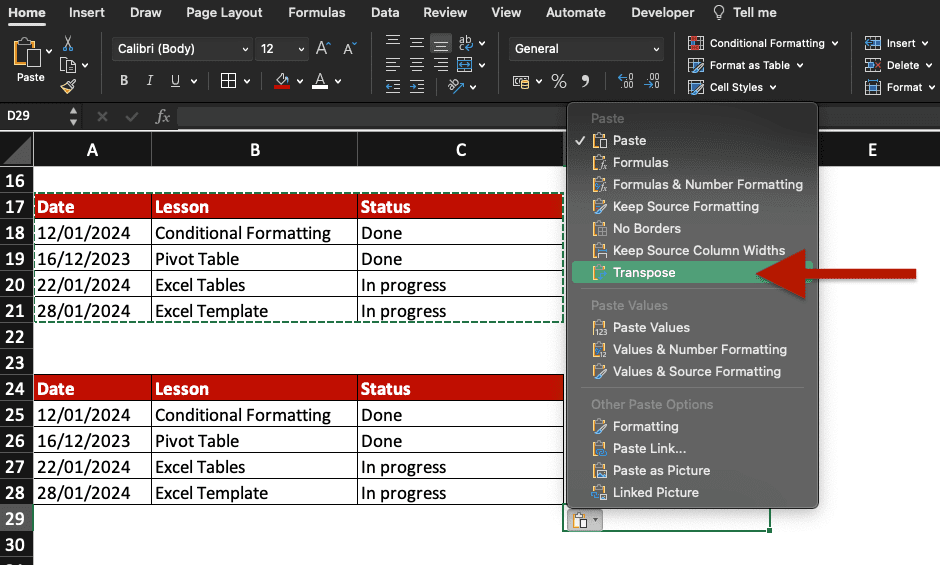Click the Comma Style icon
The height and width of the screenshot is (565, 940).
(x=586, y=81)
